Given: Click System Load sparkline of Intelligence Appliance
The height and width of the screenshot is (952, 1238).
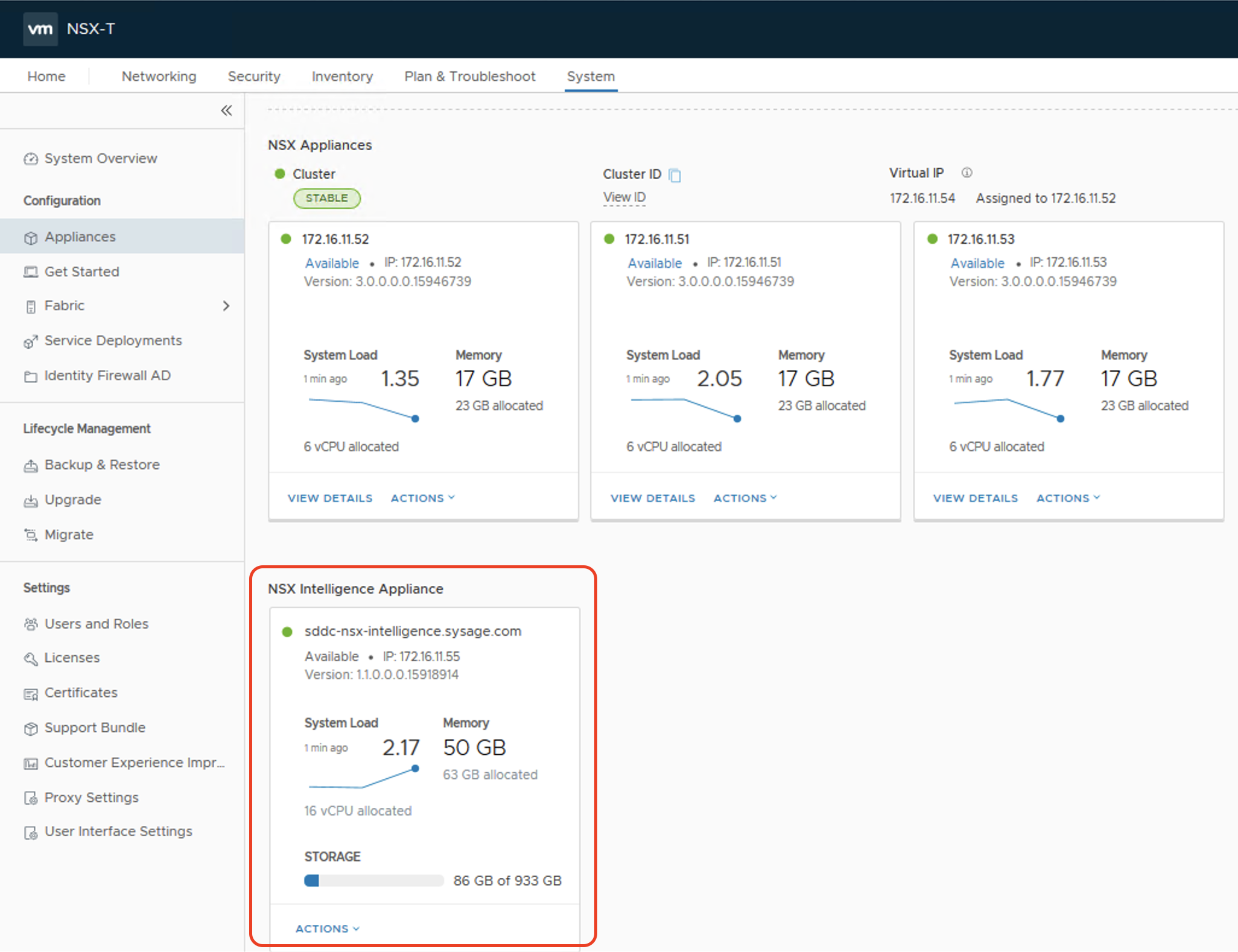Looking at the screenshot, I should (x=364, y=777).
